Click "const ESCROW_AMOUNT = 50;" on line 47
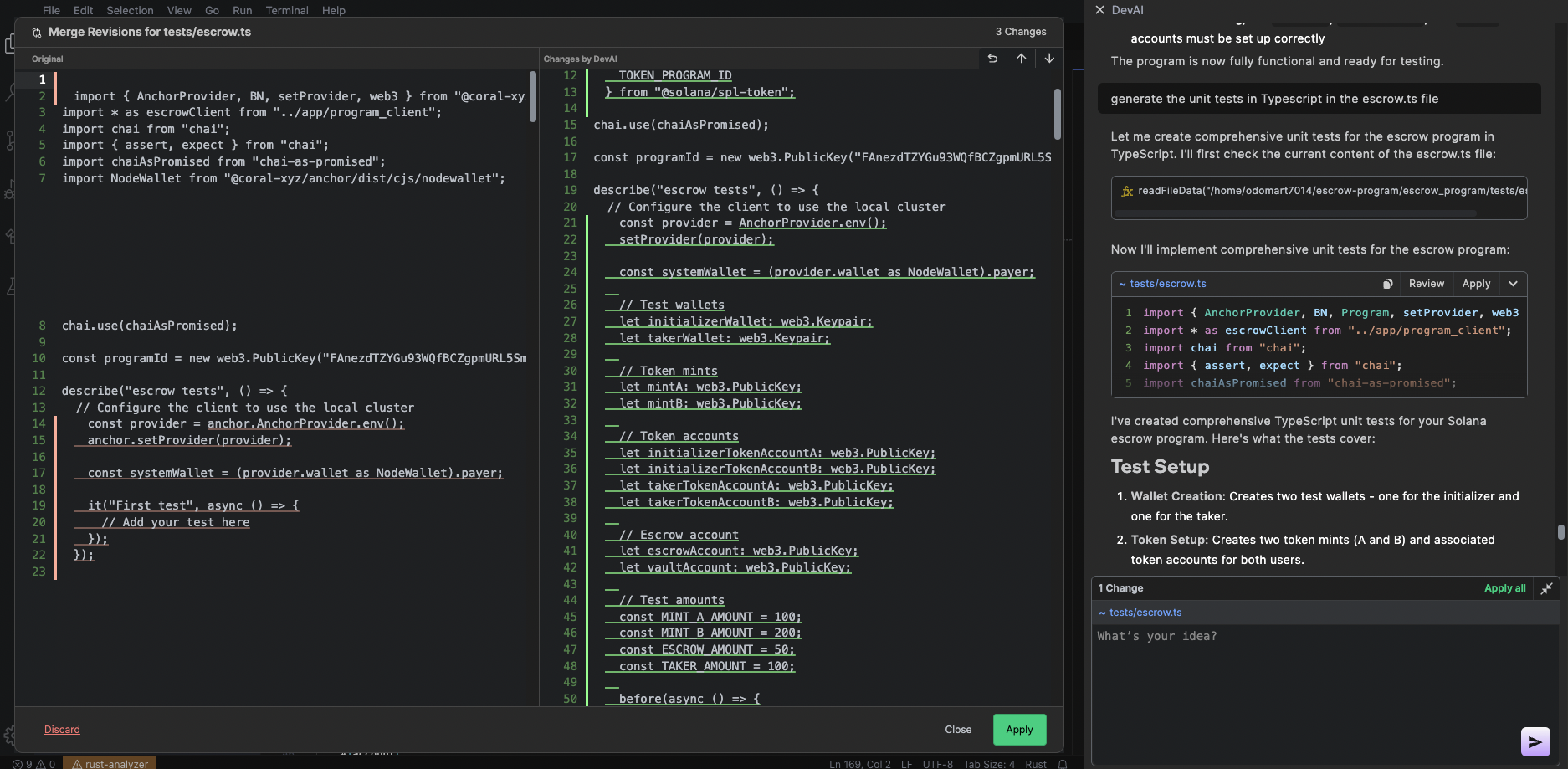The image size is (1568, 769). [x=707, y=649]
